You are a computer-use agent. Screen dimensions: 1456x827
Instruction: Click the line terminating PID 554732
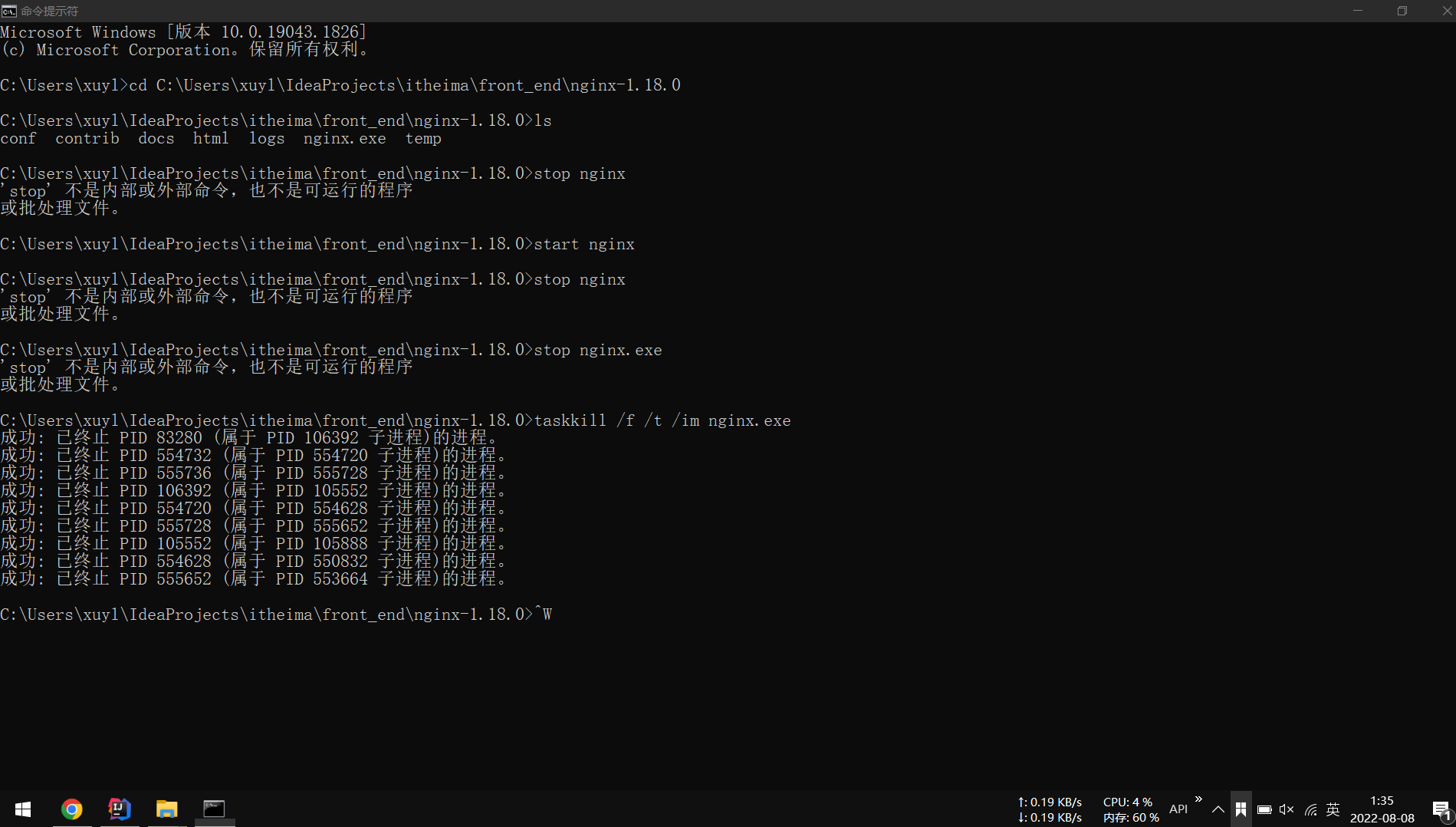pyautogui.click(x=253, y=455)
